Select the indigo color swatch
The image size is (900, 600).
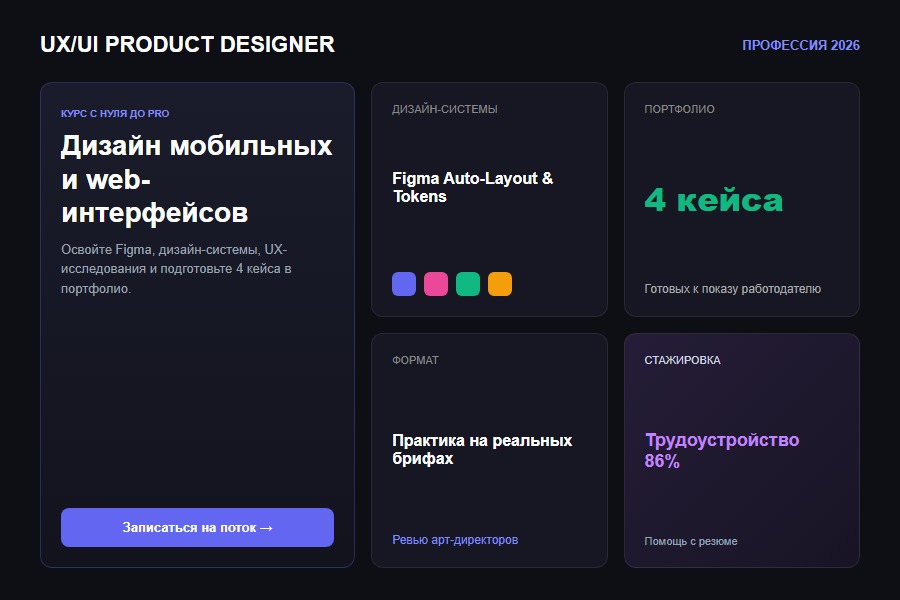click(404, 284)
